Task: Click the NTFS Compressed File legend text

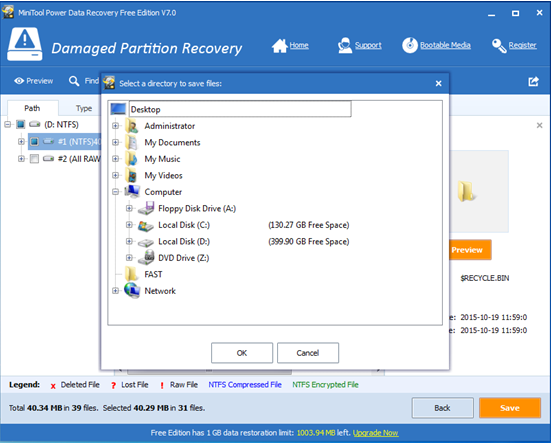Action: pos(245,385)
